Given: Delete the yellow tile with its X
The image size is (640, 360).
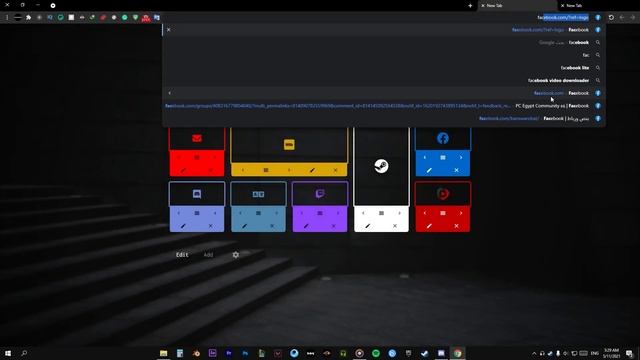Looking at the screenshot, I should coord(335,170).
